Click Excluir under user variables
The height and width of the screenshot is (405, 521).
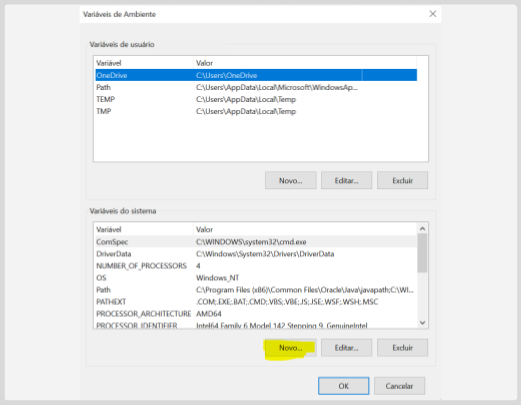pyautogui.click(x=402, y=180)
